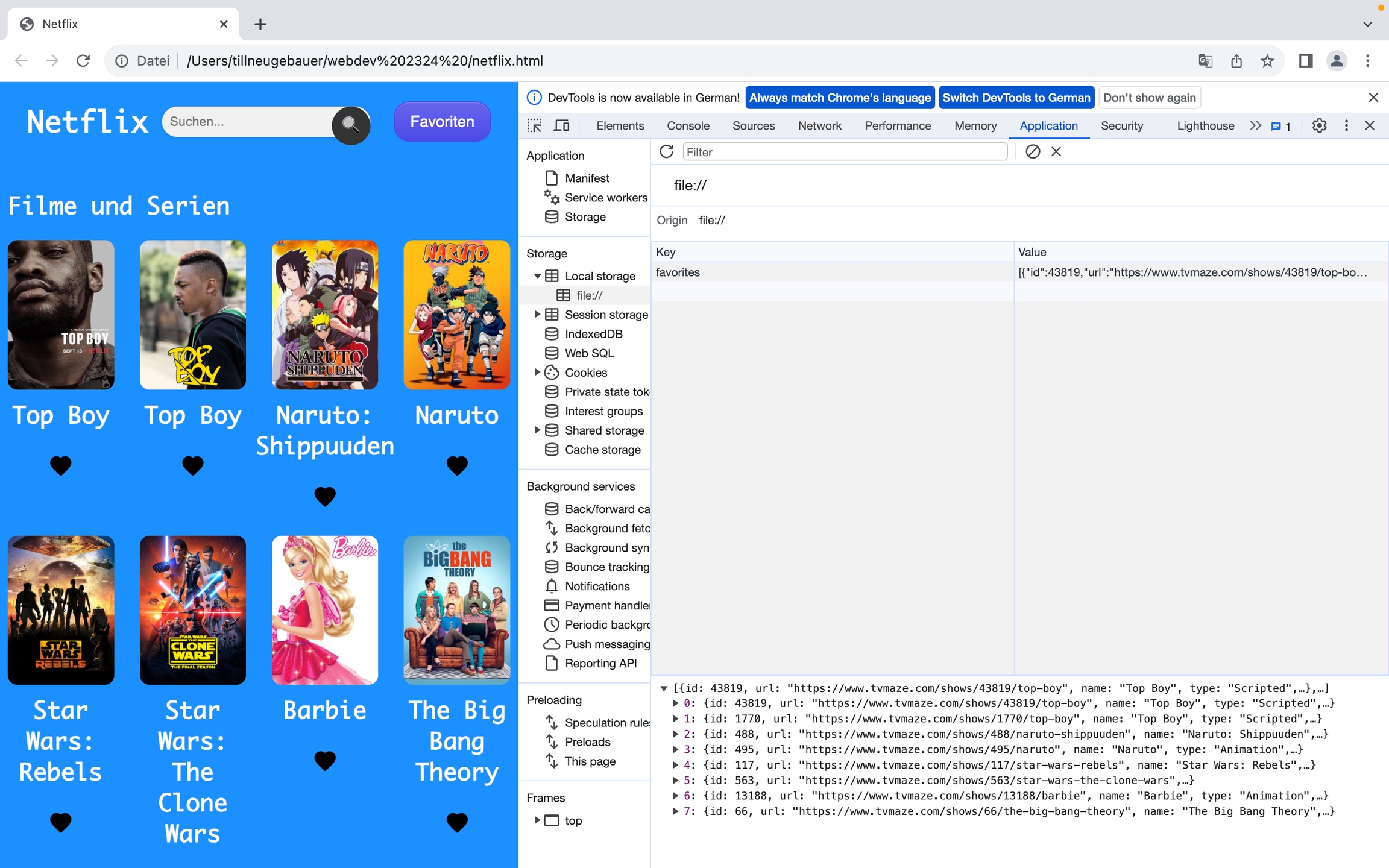Click the Favoriten button
The height and width of the screenshot is (868, 1389).
tap(442, 122)
